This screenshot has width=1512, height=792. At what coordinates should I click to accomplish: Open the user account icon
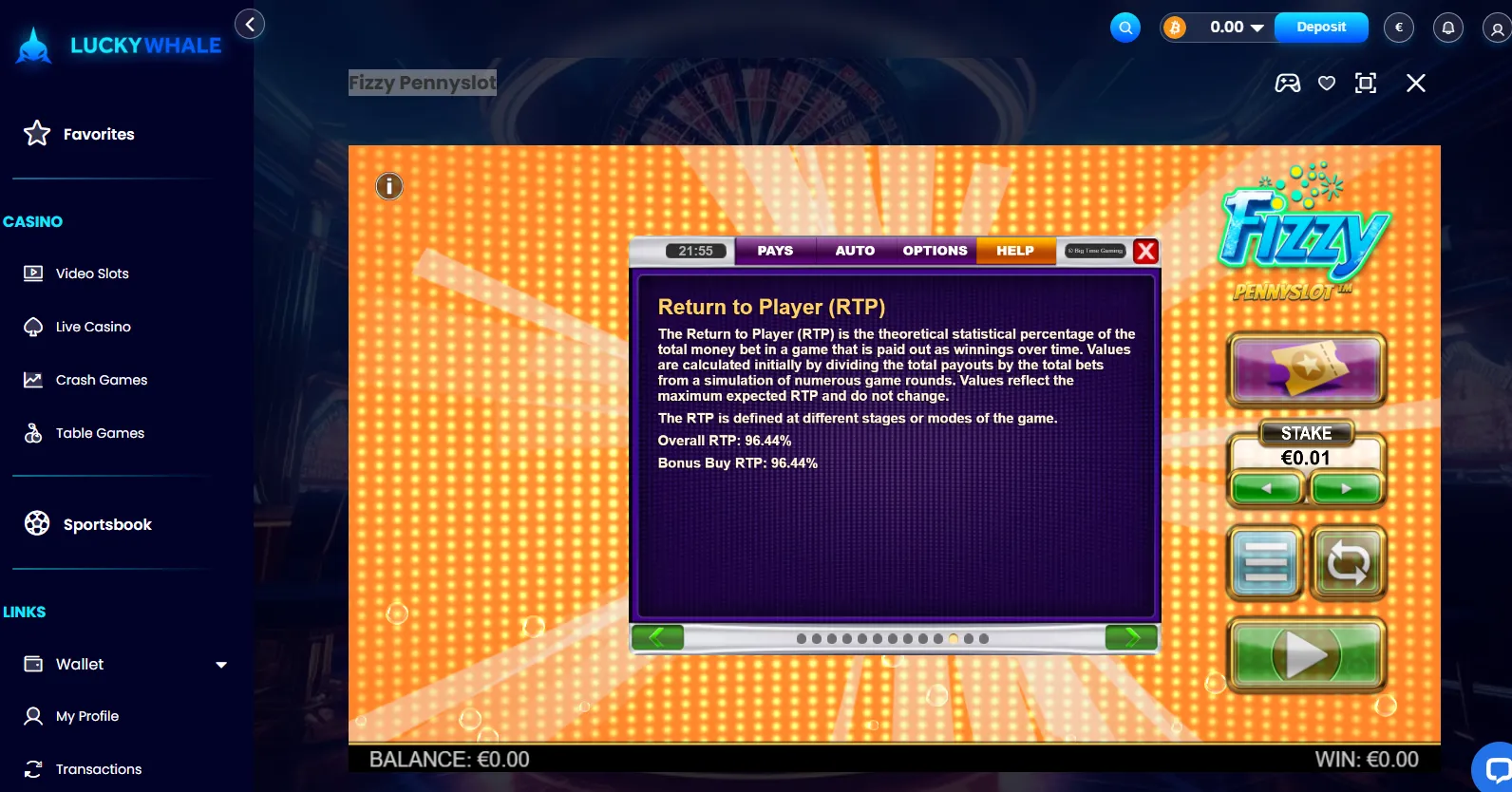click(1498, 28)
